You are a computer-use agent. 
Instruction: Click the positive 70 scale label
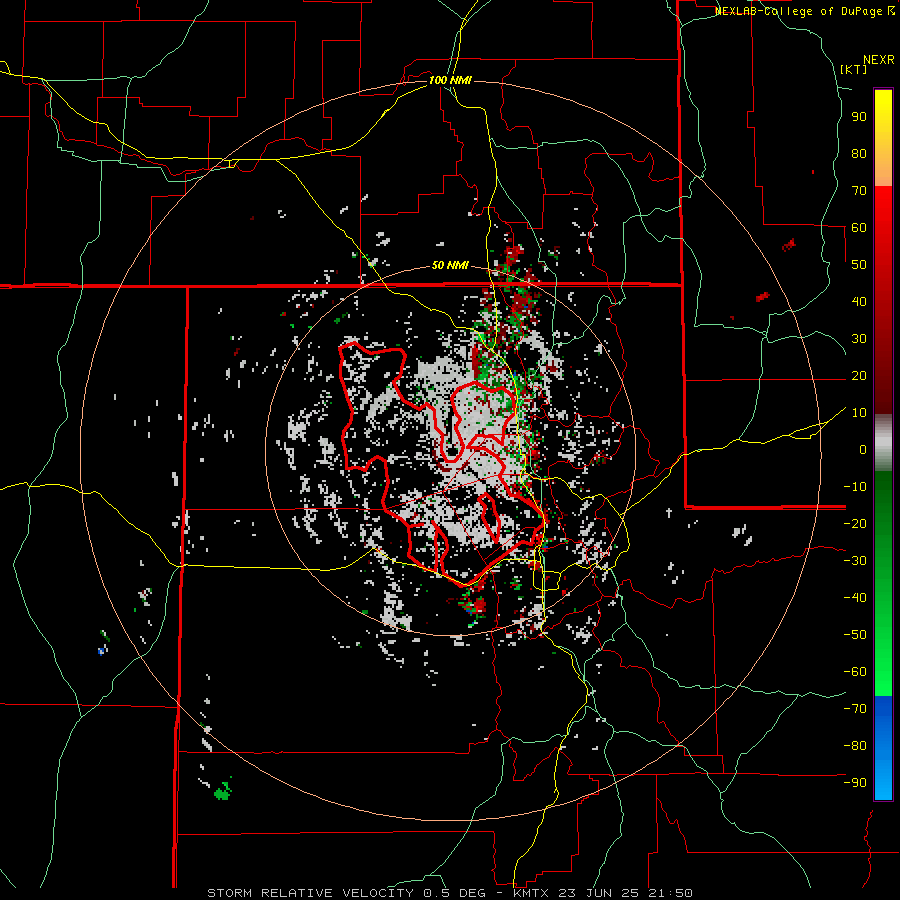(859, 191)
